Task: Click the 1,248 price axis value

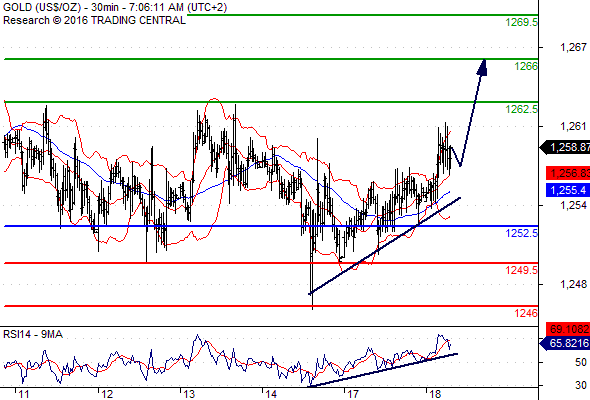Action: click(573, 284)
